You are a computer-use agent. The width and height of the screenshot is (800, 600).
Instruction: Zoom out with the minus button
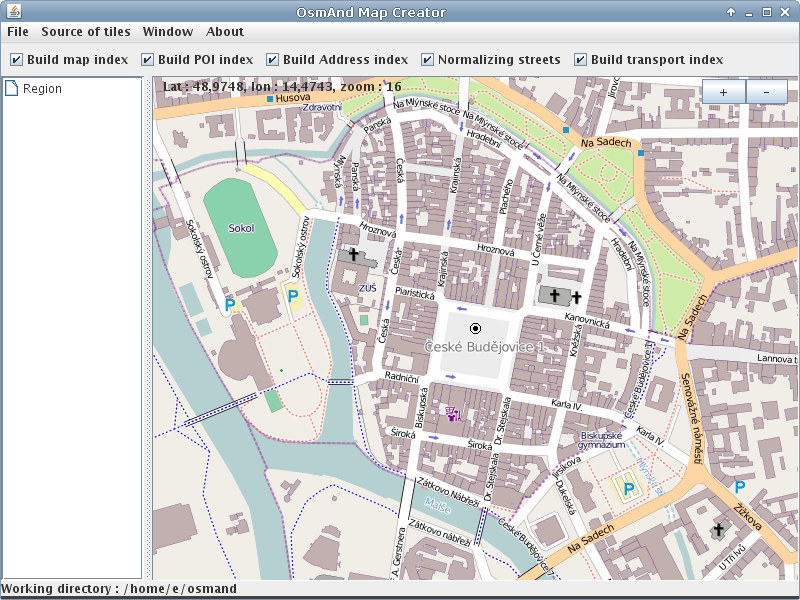tap(766, 92)
